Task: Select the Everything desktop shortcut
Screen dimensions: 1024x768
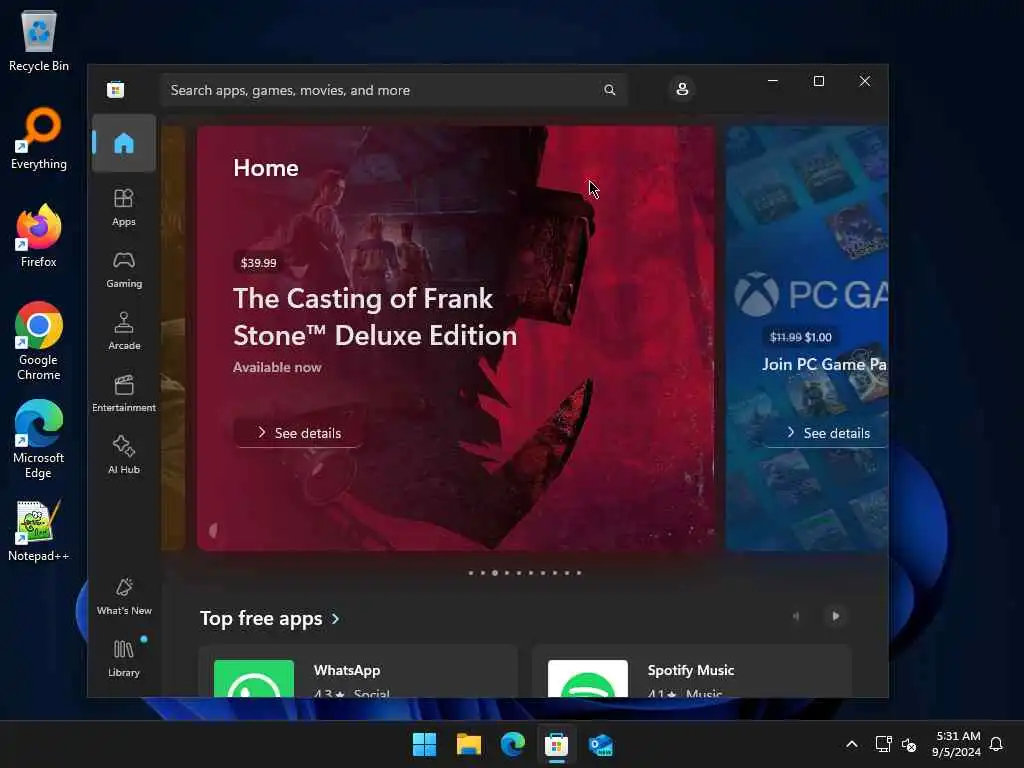Action: point(39,138)
